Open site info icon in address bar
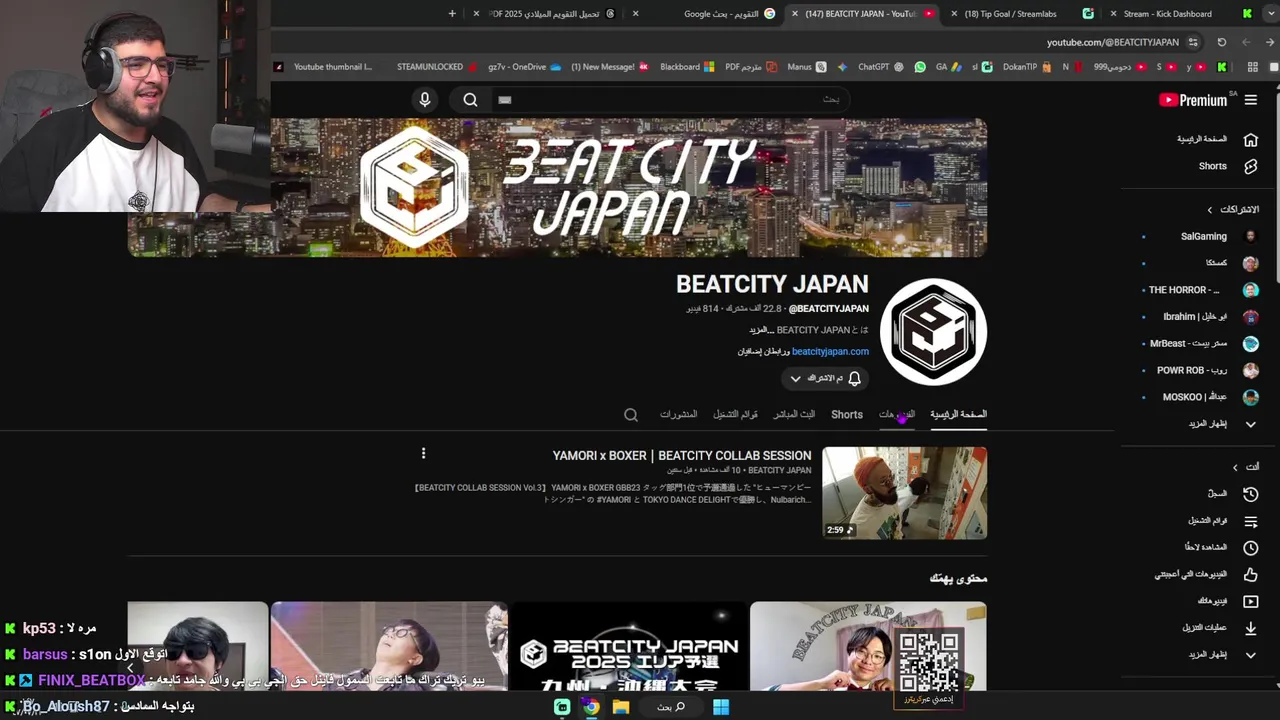 point(1193,42)
